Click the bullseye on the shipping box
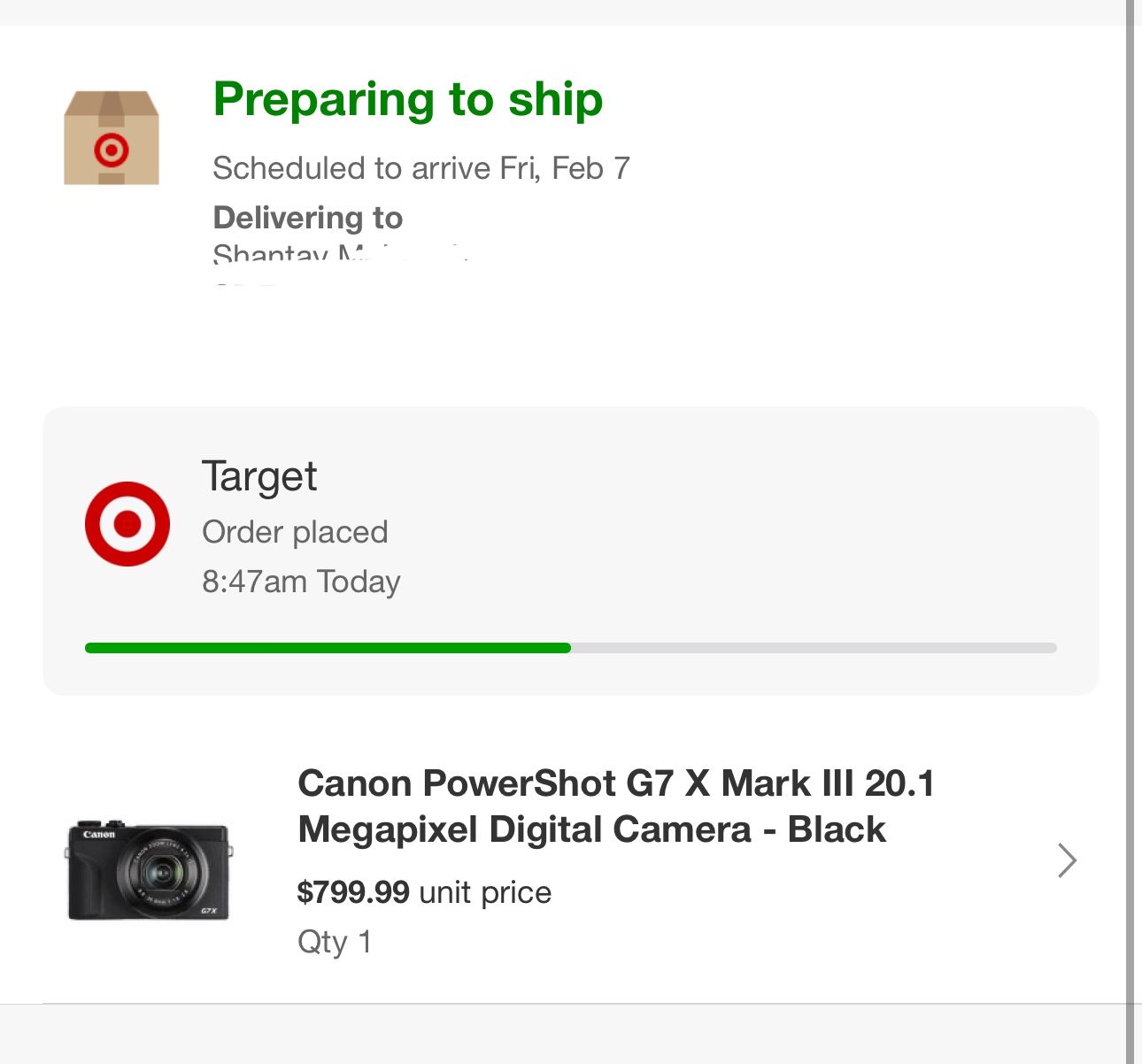The width and height of the screenshot is (1142, 1064). pyautogui.click(x=112, y=150)
